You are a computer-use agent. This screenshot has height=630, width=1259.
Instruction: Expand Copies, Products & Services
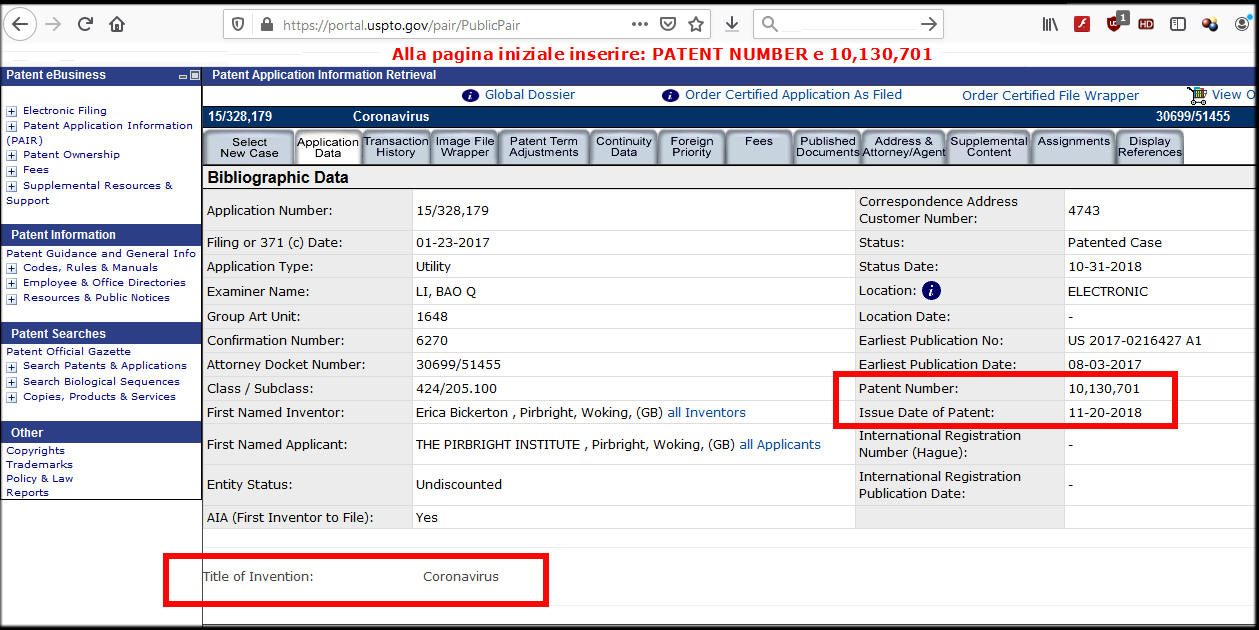click(12, 397)
